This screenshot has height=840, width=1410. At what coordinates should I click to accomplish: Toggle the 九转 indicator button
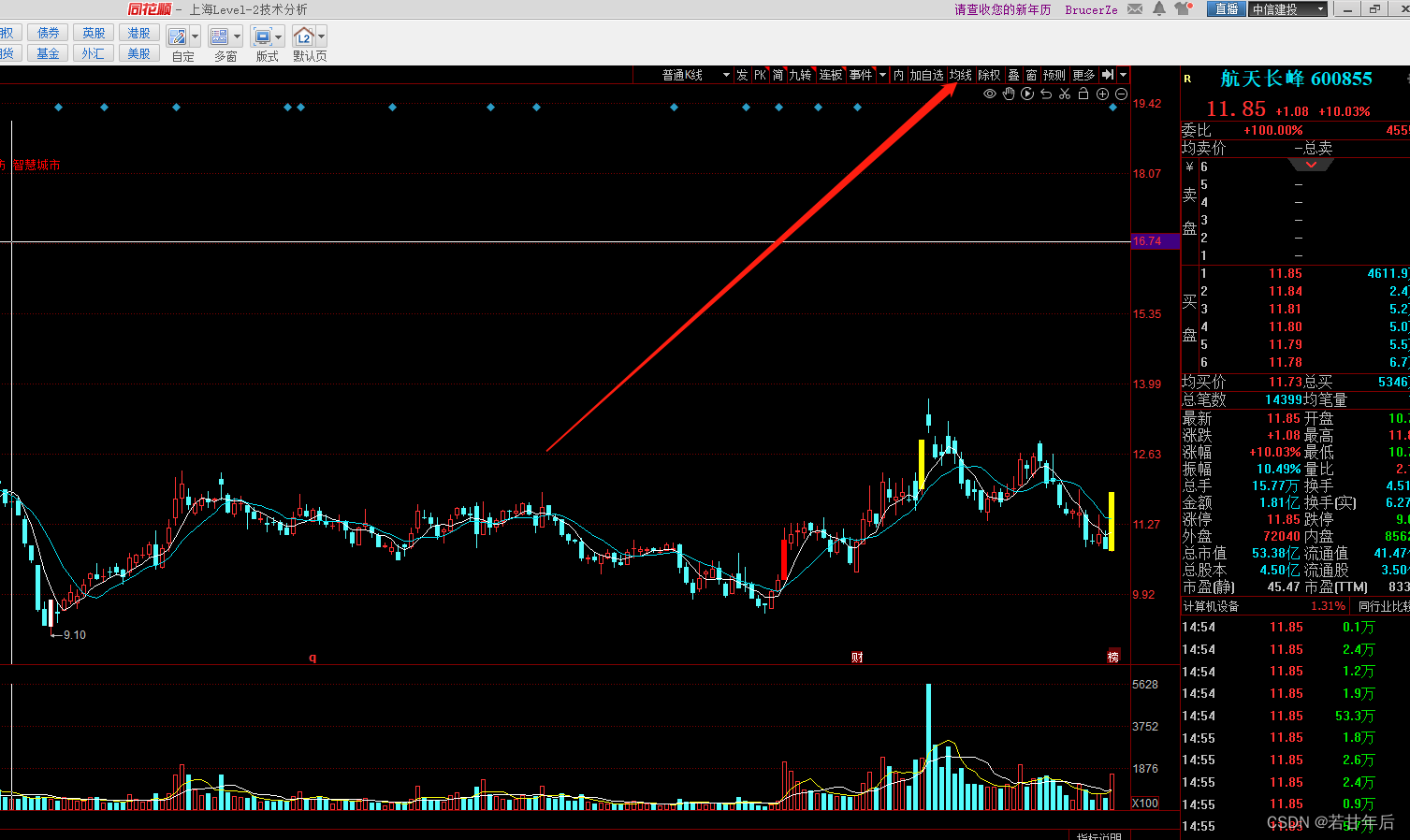pos(800,75)
